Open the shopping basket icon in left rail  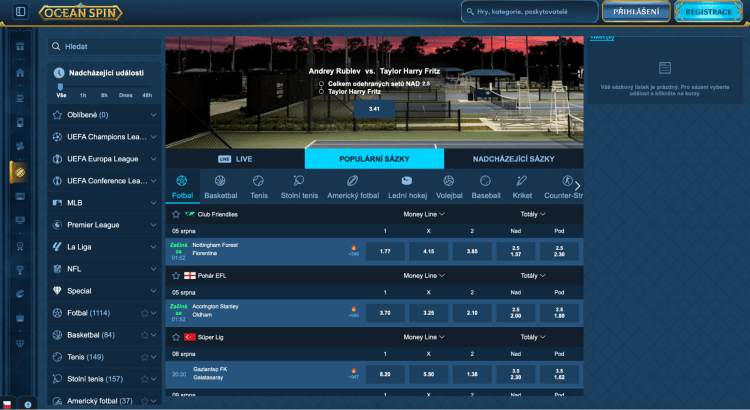coord(20,318)
